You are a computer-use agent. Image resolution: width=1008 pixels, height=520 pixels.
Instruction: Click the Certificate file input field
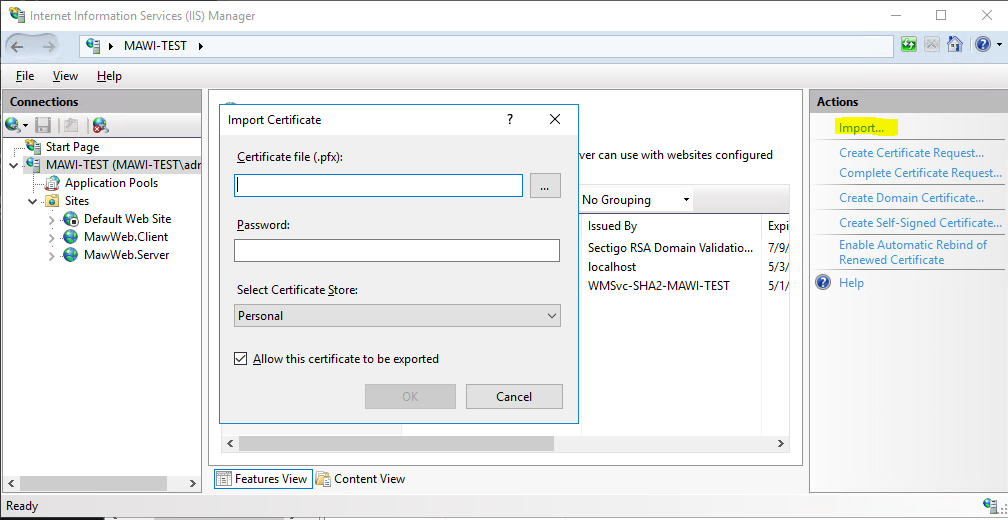[x=379, y=186]
